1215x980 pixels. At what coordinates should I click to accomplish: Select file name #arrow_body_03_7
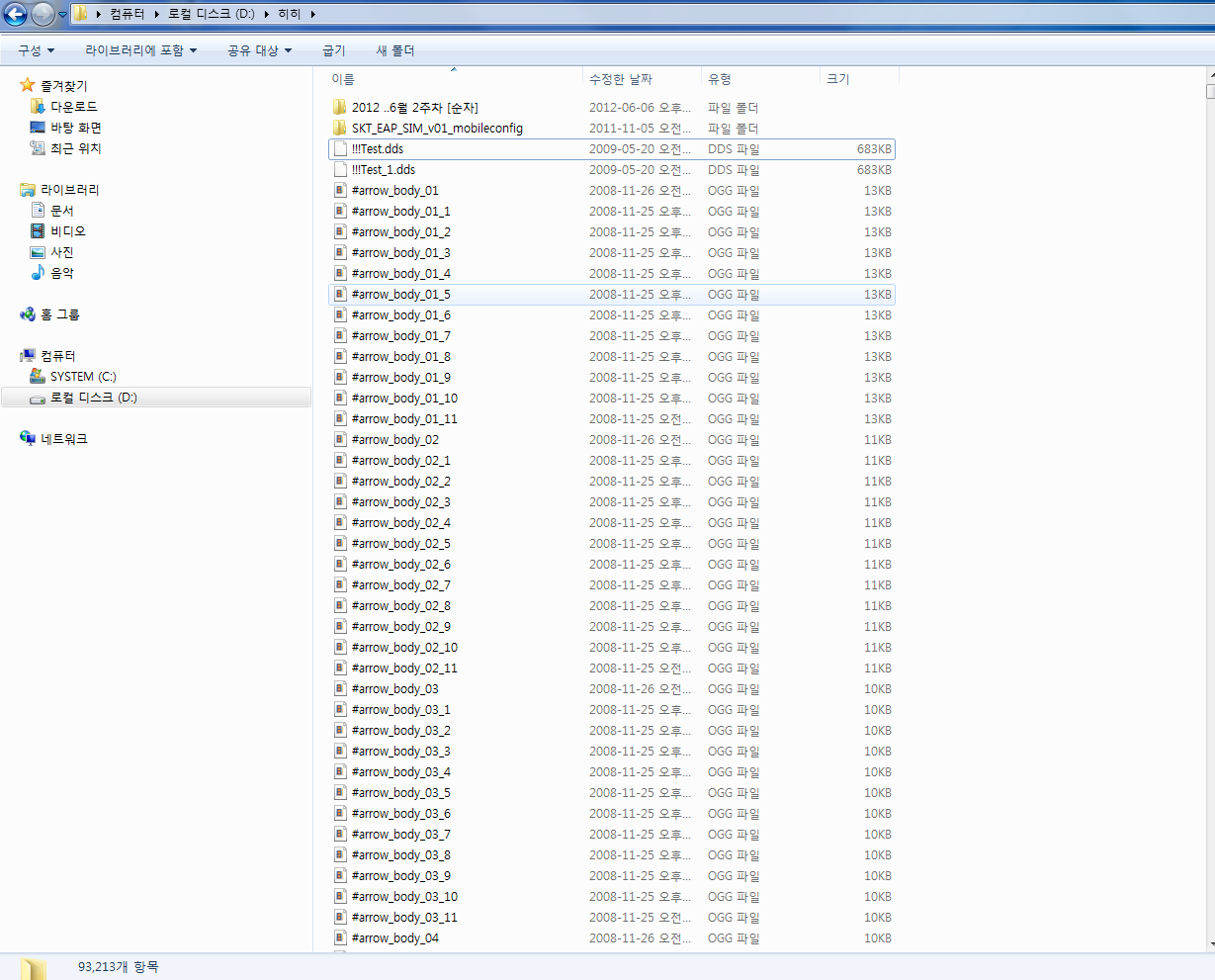coord(401,834)
